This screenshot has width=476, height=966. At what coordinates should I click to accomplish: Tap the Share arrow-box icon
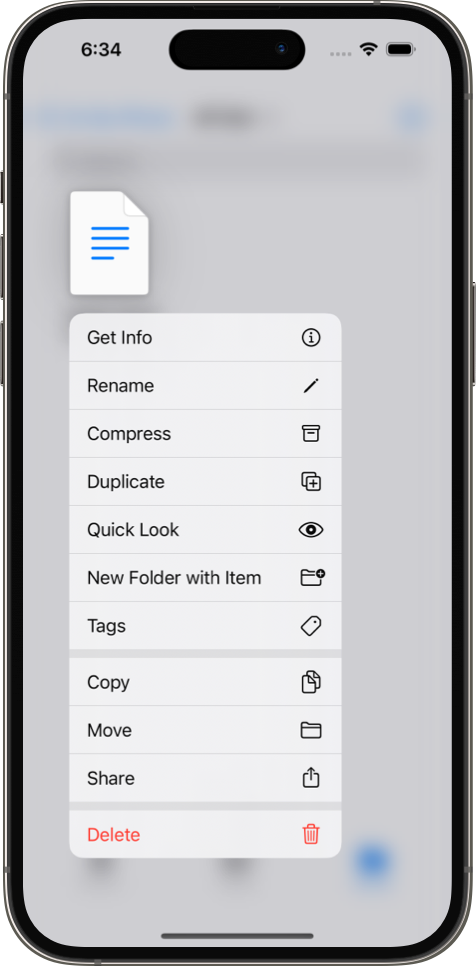pyautogui.click(x=311, y=777)
